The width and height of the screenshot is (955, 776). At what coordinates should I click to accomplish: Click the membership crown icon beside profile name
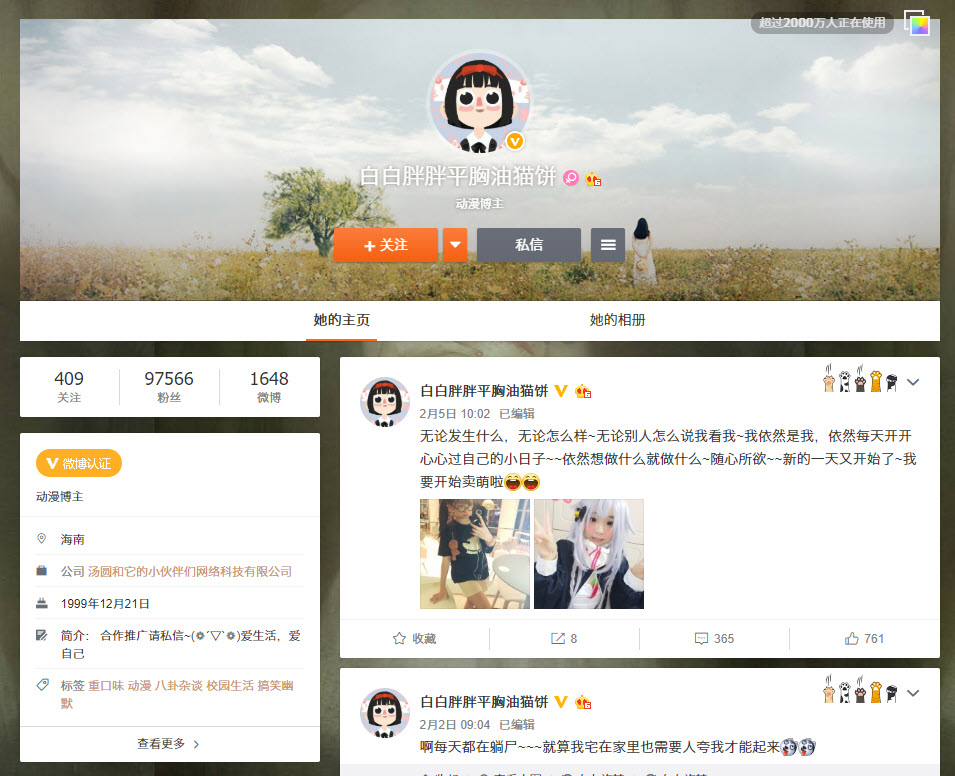coord(593,179)
